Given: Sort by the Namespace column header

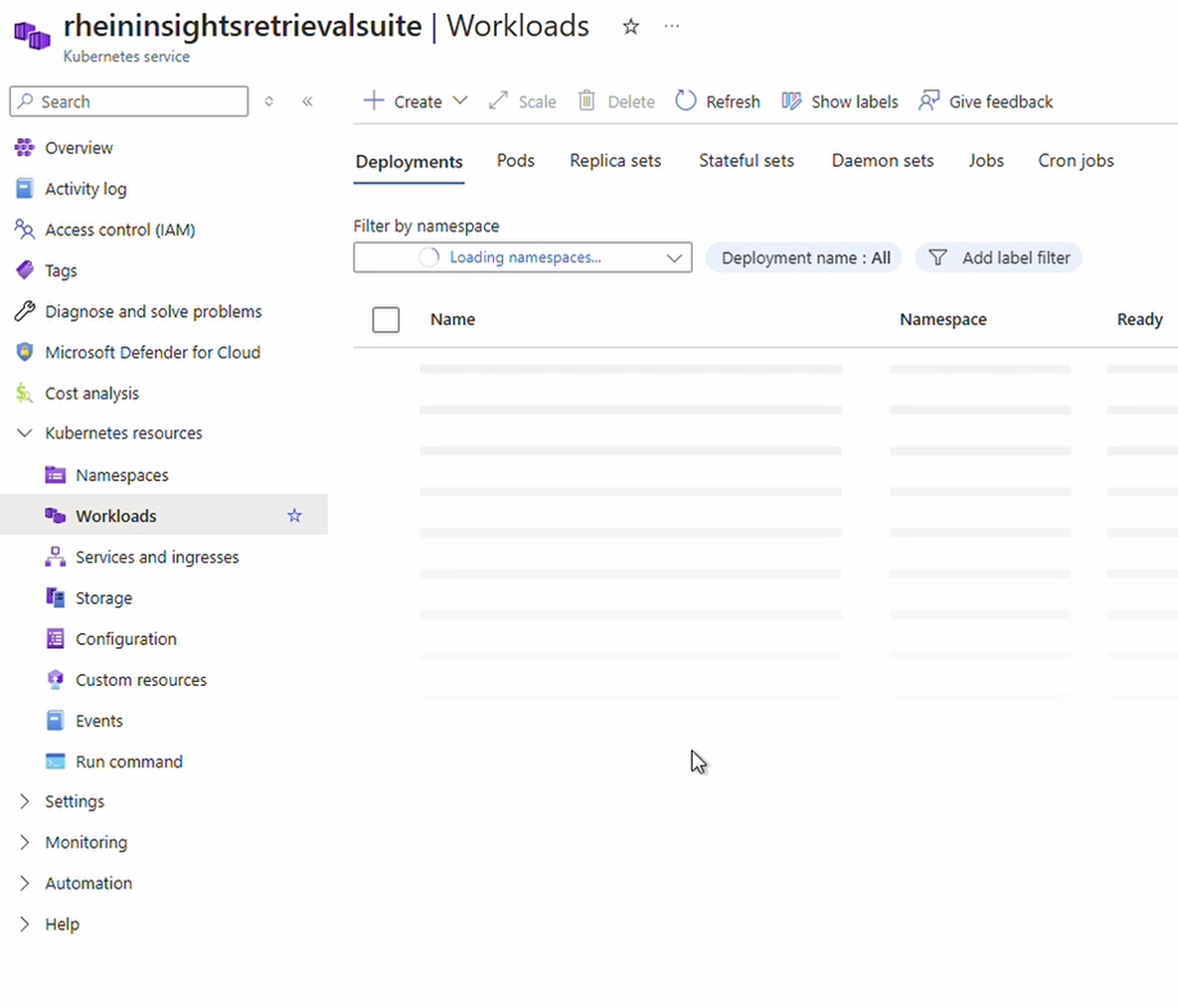Looking at the screenshot, I should pos(943,319).
